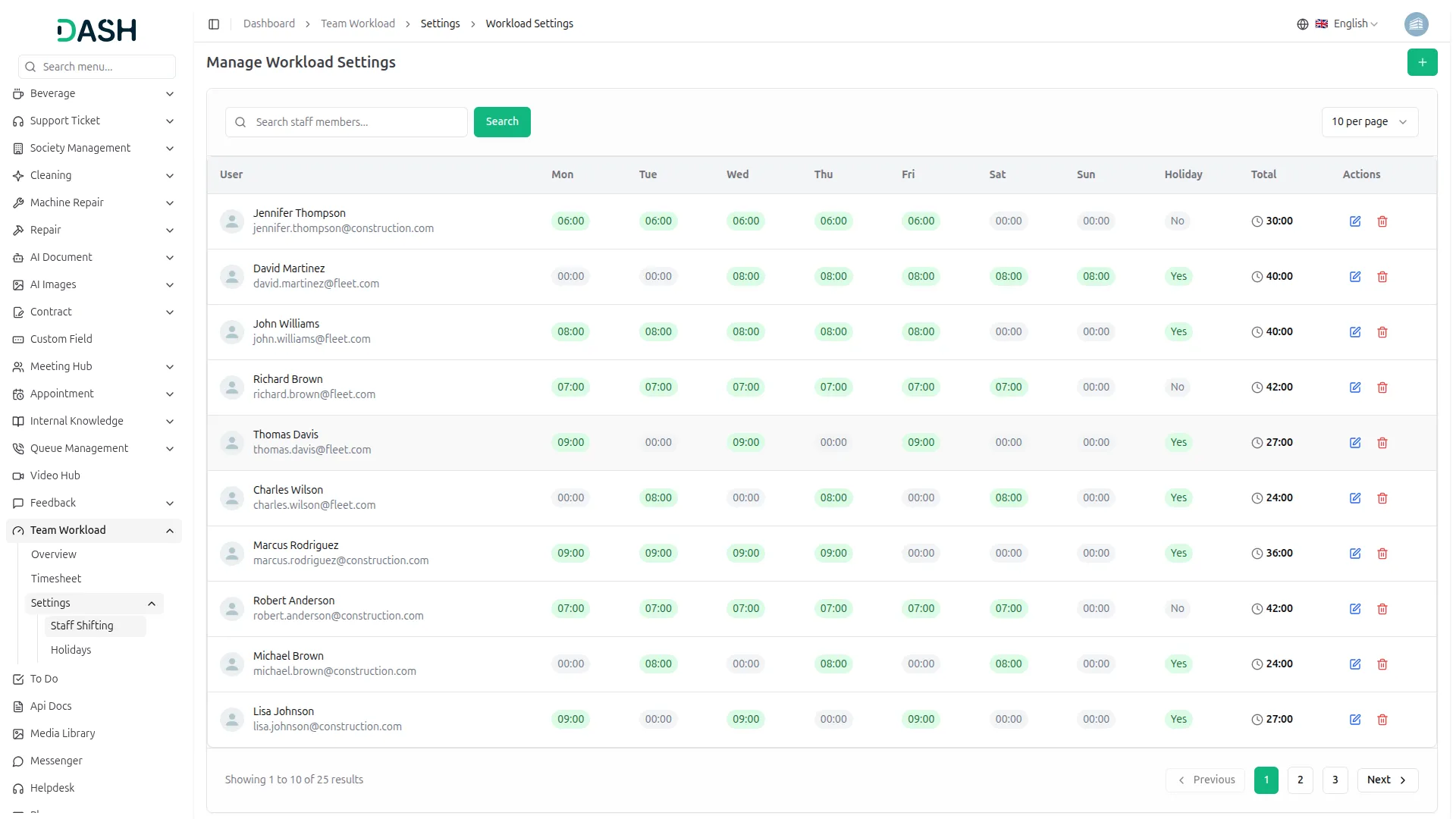The image size is (1456, 819).
Task: Open the 10 per page dropdown
Action: pos(1370,122)
